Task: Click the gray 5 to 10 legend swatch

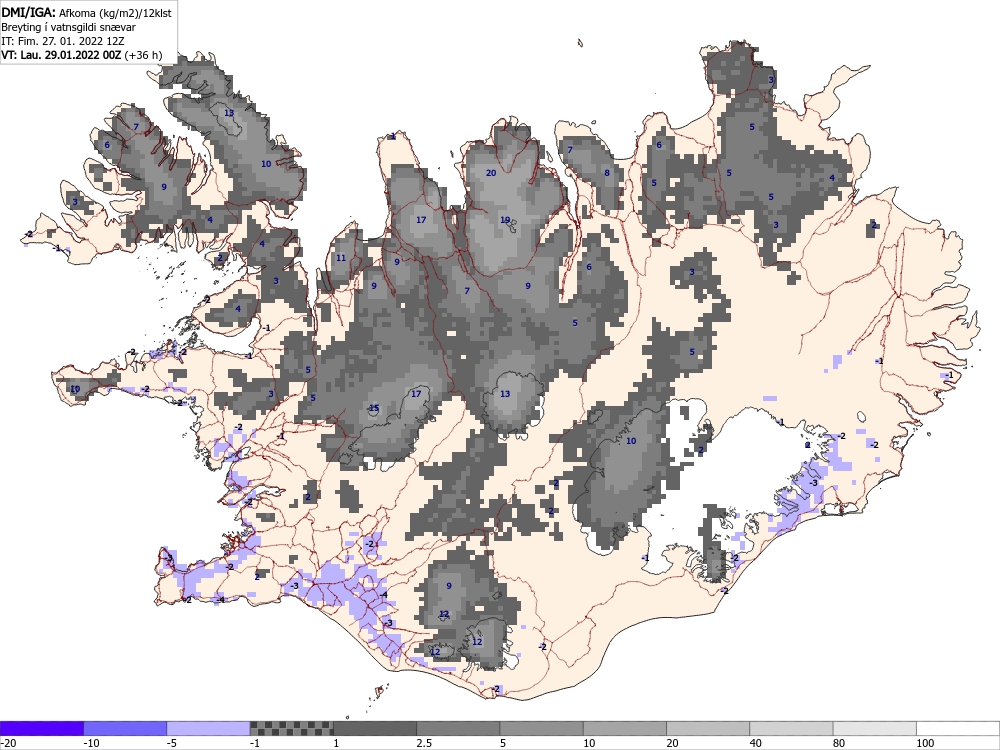Action: pyautogui.click(x=541, y=728)
